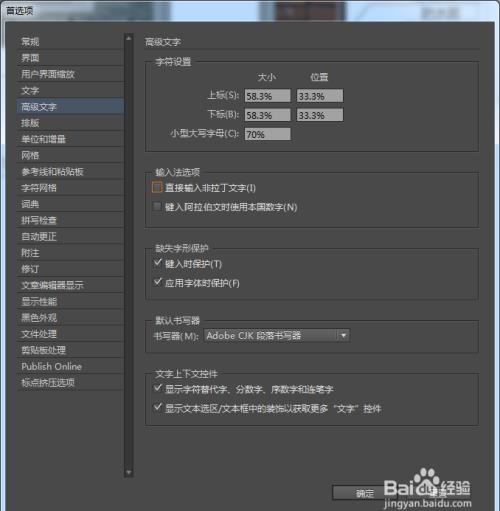Click the category list scrollbar track
This screenshot has width=500, height=511.
click(129, 255)
